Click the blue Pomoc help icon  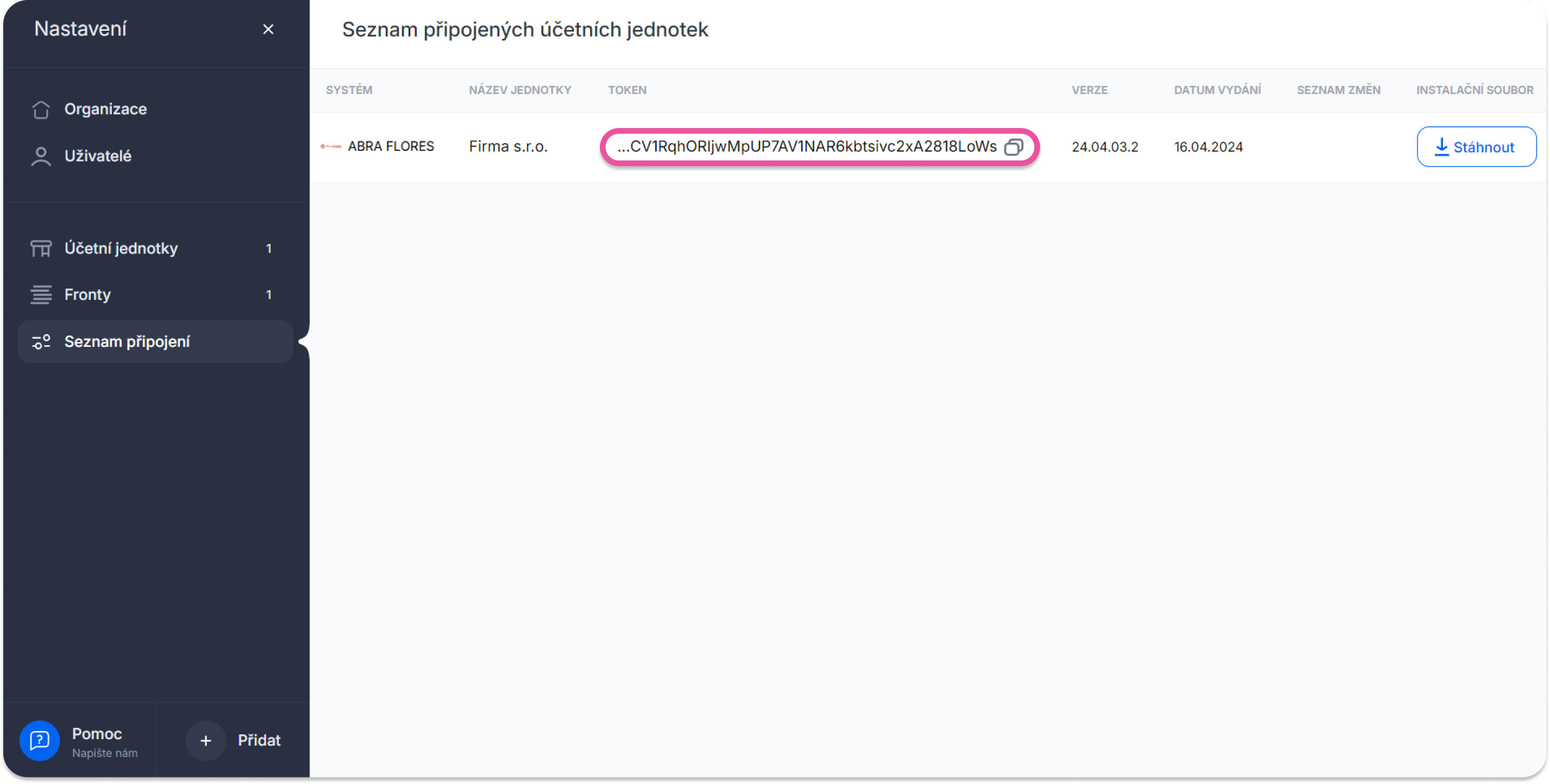[x=39, y=740]
